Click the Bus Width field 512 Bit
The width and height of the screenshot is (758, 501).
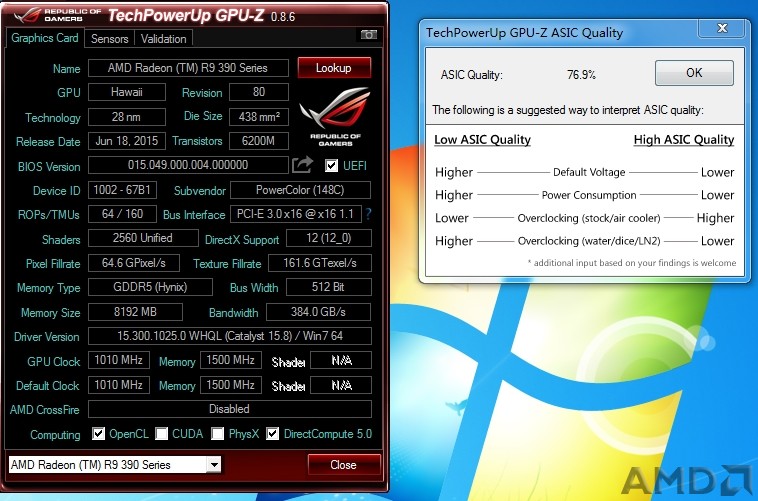tap(329, 287)
